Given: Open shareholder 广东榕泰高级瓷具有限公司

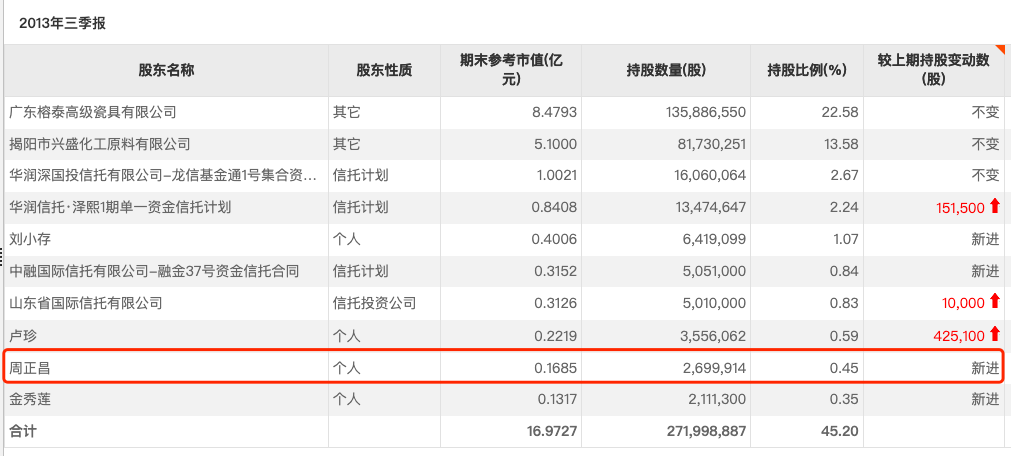Looking at the screenshot, I should tap(93, 112).
